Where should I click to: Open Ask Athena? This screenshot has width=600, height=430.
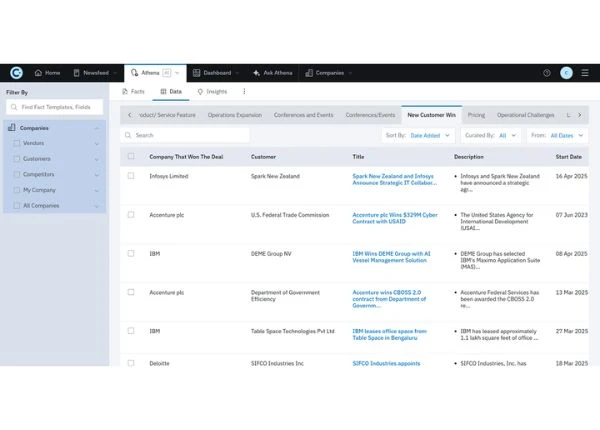[272, 73]
